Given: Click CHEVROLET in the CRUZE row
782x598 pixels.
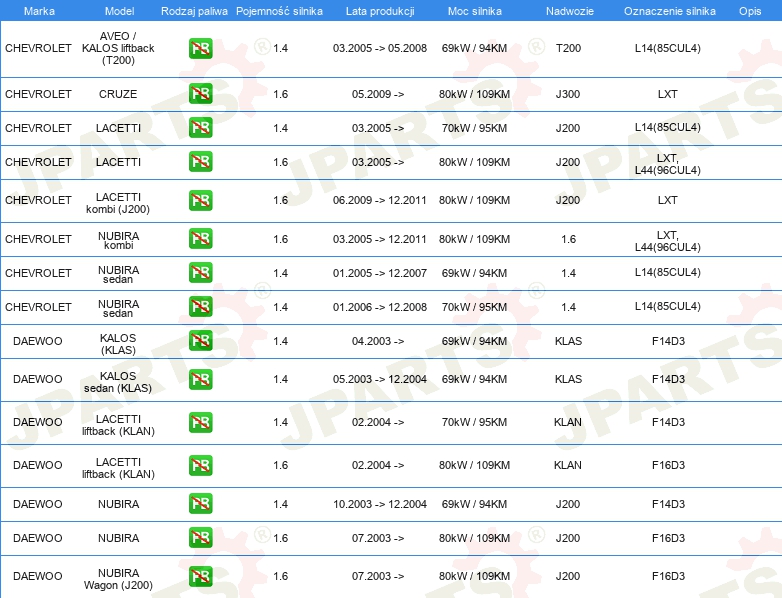Looking at the screenshot, I should [x=38, y=94].
